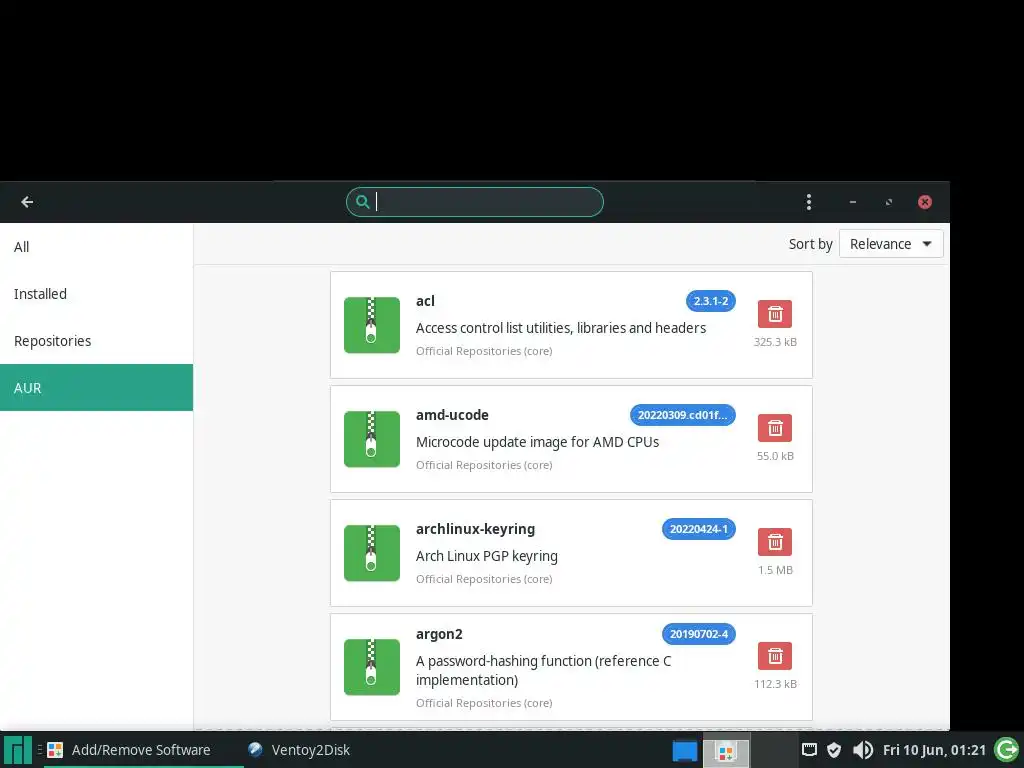Screen dimensions: 1024x768
Task: Click the 1.5 MB size label
Action: coord(775,570)
